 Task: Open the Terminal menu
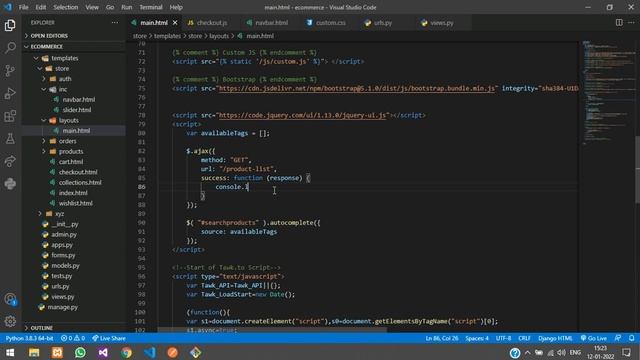(151, 7)
